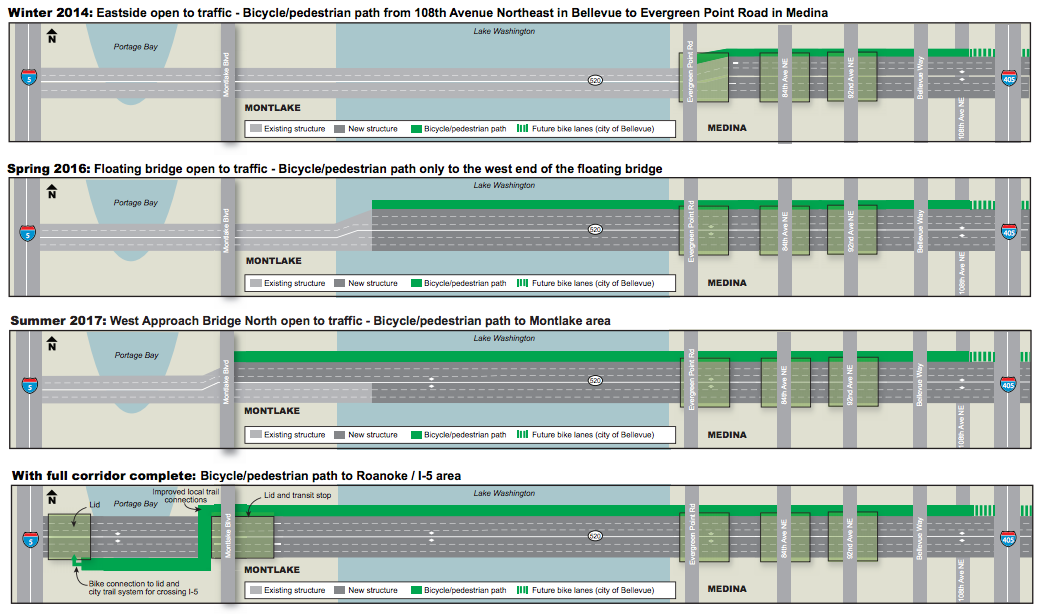
Task: Click the I-405 shield in the Winter 2014 panel
Action: pyautogui.click(x=1010, y=78)
